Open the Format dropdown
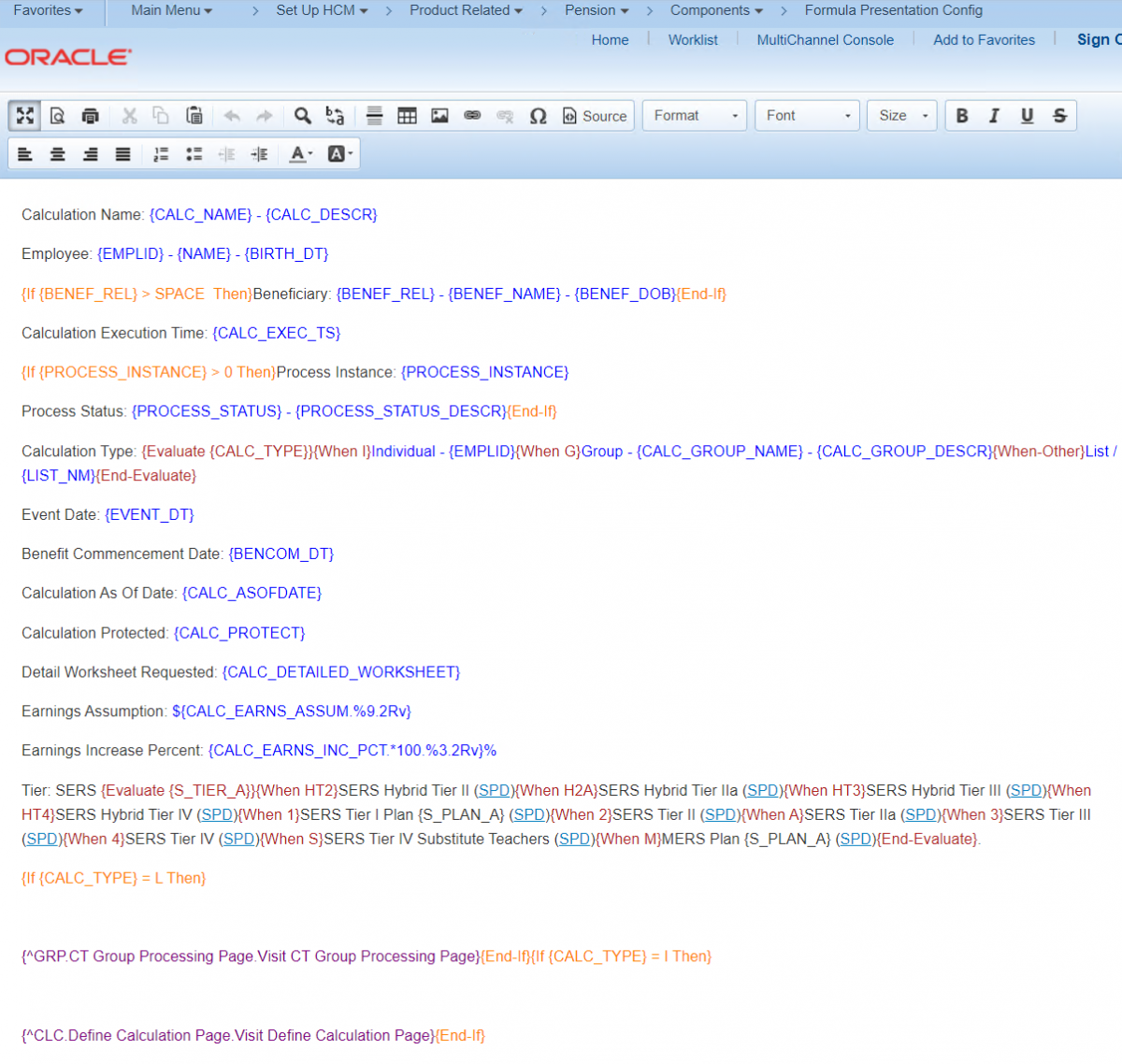 pyautogui.click(x=695, y=116)
